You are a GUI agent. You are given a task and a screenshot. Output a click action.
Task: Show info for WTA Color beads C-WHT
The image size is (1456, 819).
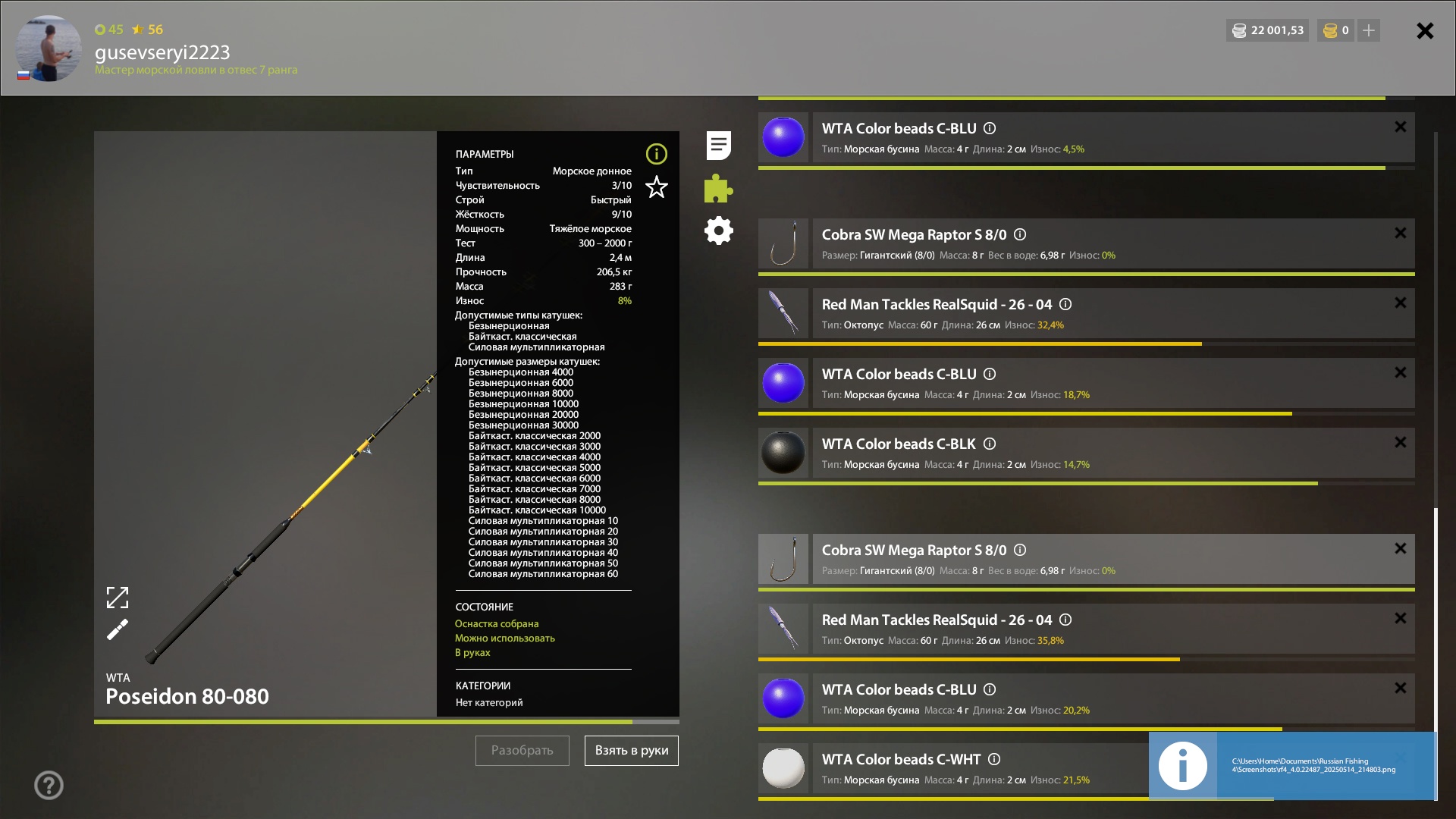coord(994,759)
